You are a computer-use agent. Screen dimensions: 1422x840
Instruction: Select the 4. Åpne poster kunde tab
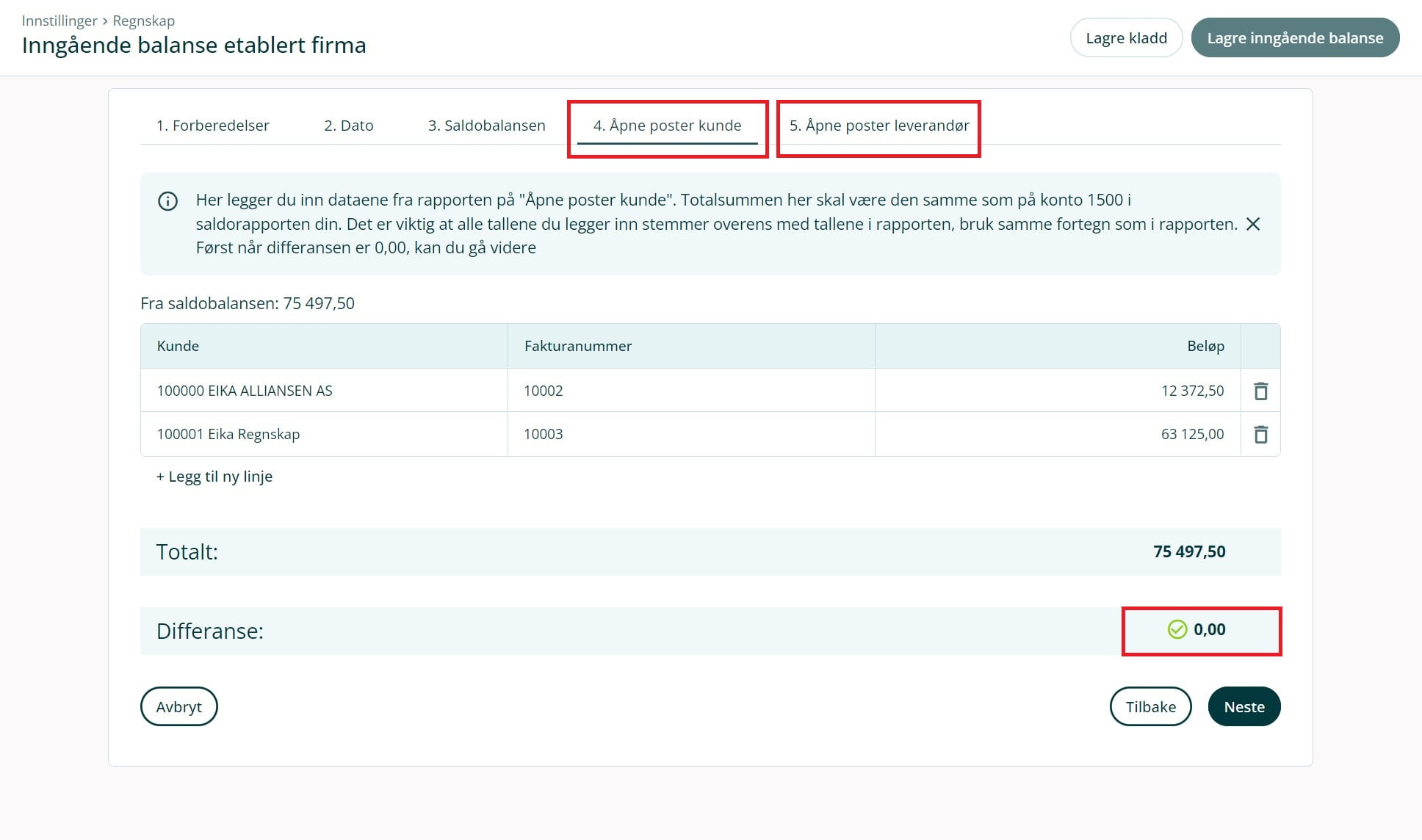667,126
